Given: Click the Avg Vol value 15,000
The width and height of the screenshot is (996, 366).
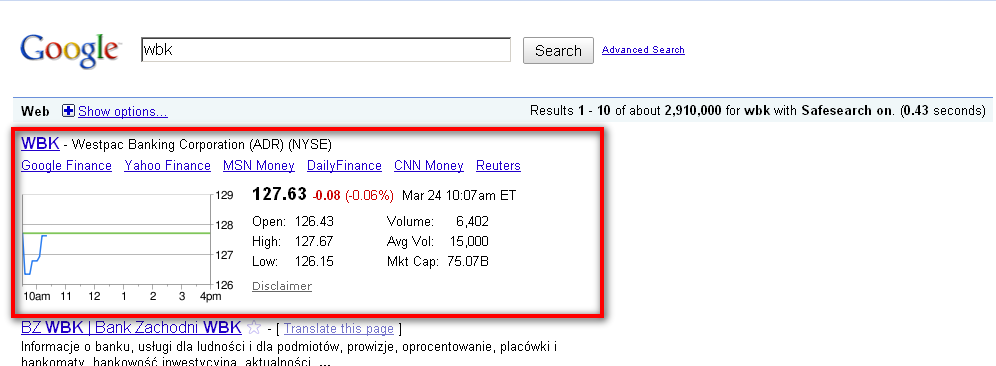Looking at the screenshot, I should coord(469,241).
